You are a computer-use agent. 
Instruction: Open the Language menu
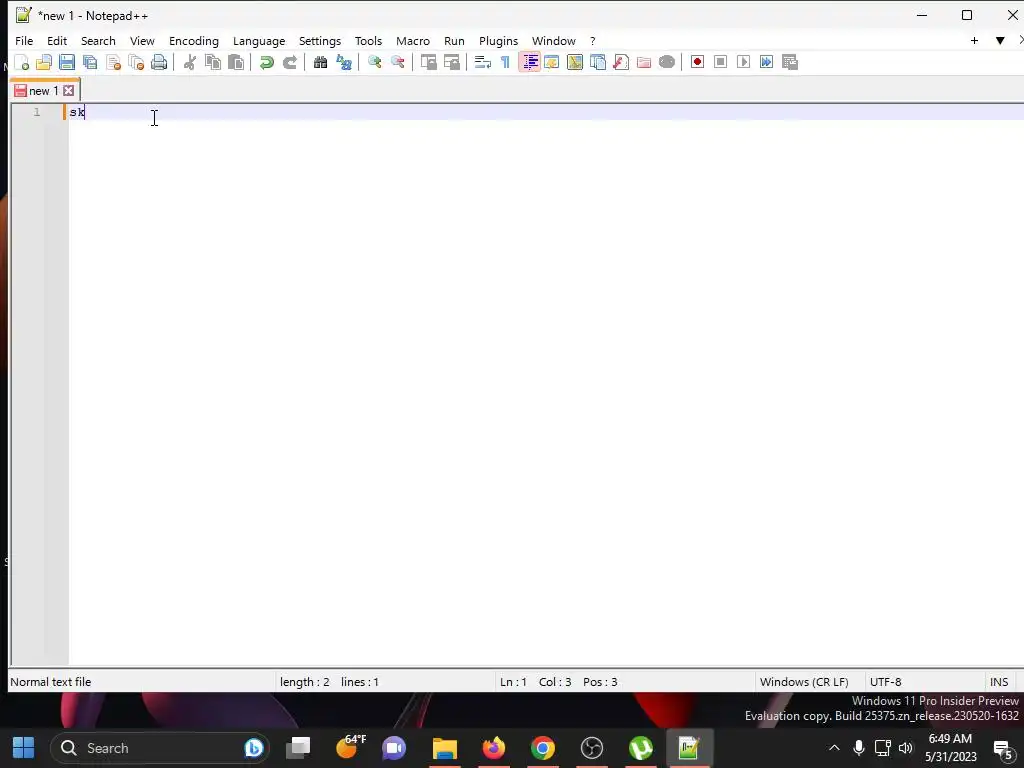259,40
